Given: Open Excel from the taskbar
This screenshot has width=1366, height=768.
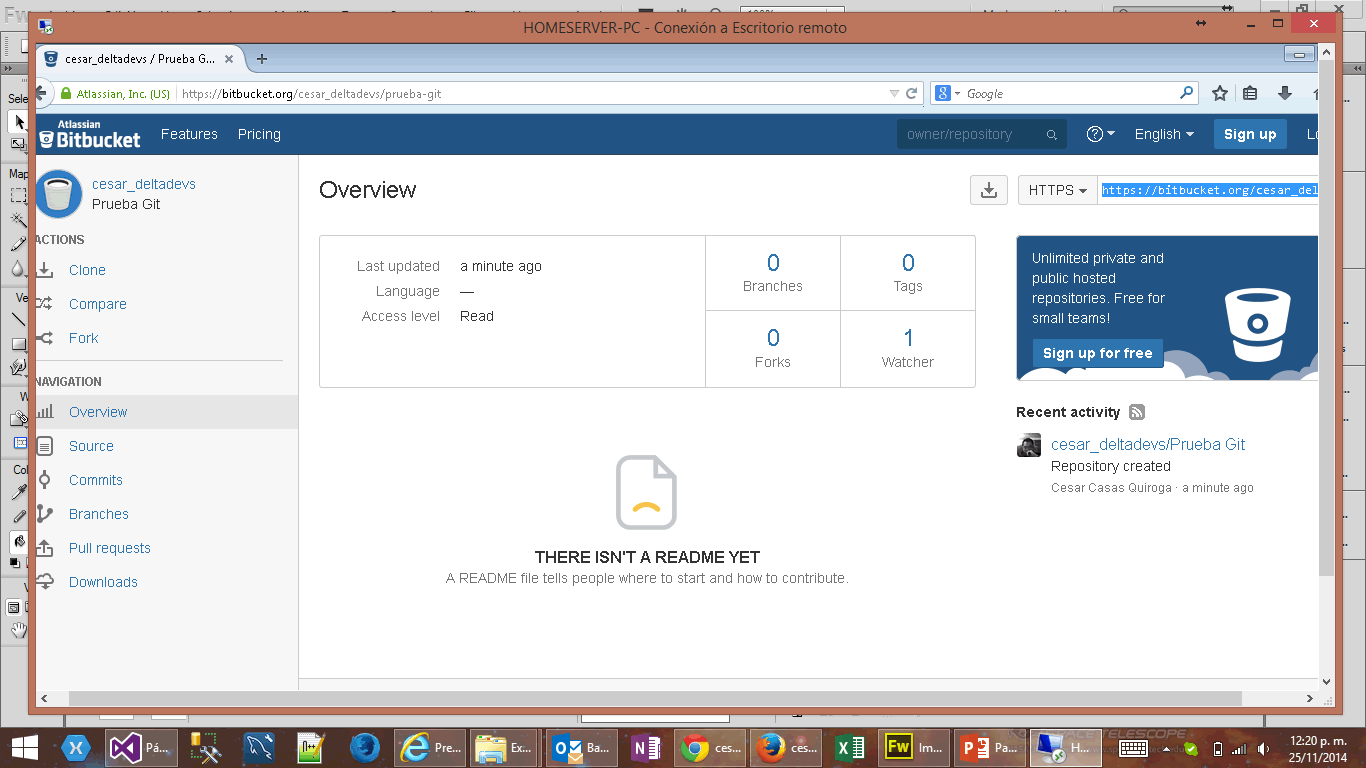Looking at the screenshot, I should [850, 747].
